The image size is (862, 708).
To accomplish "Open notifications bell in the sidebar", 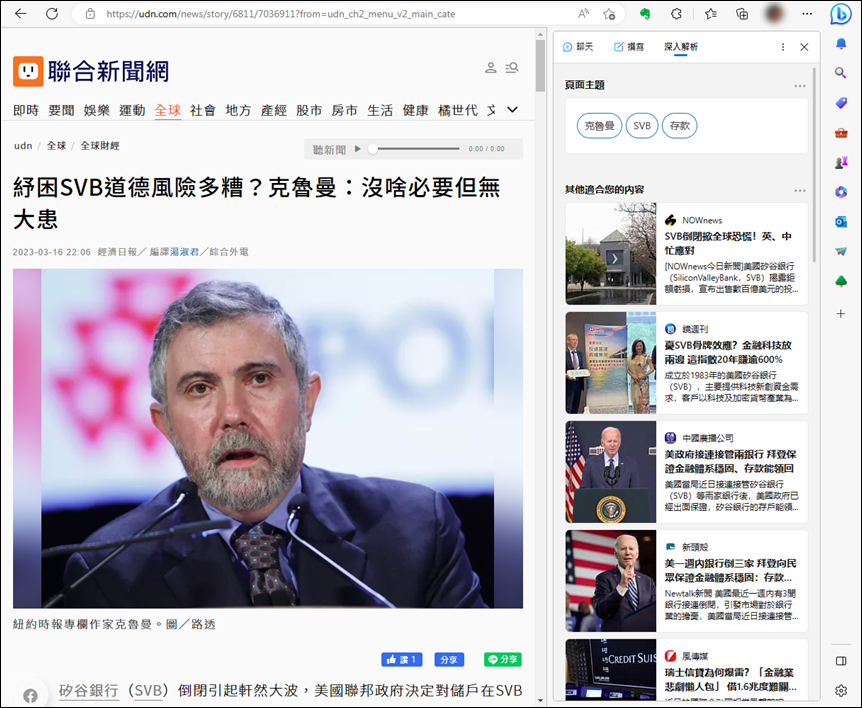I will (x=841, y=44).
